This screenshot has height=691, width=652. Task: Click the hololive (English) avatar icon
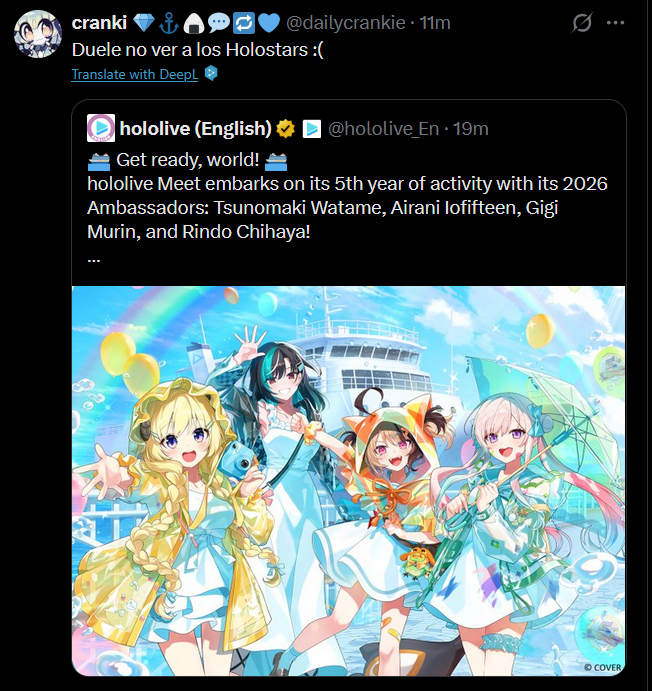[x=101, y=128]
